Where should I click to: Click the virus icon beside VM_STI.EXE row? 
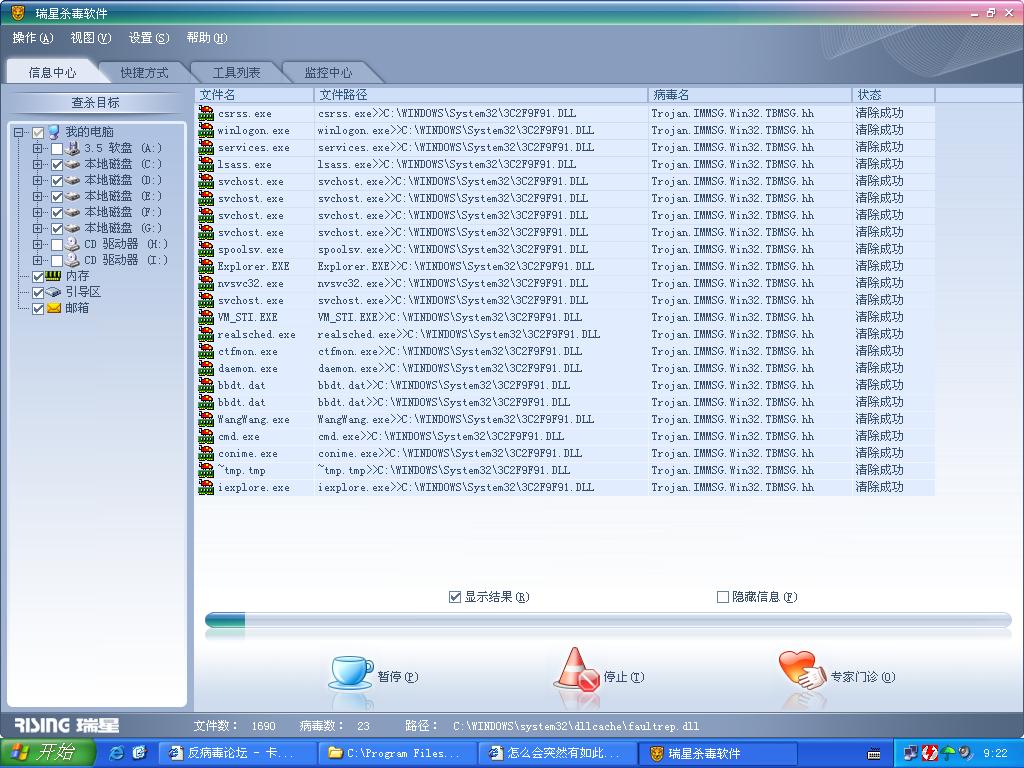(206, 317)
